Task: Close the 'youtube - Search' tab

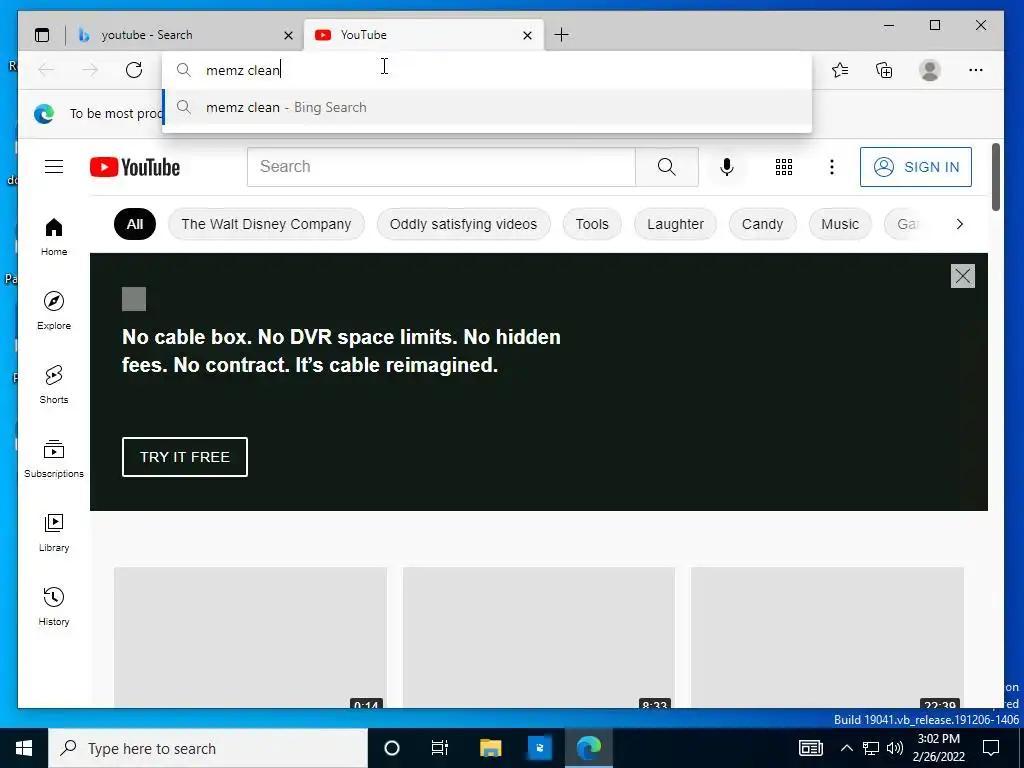Action: (288, 35)
